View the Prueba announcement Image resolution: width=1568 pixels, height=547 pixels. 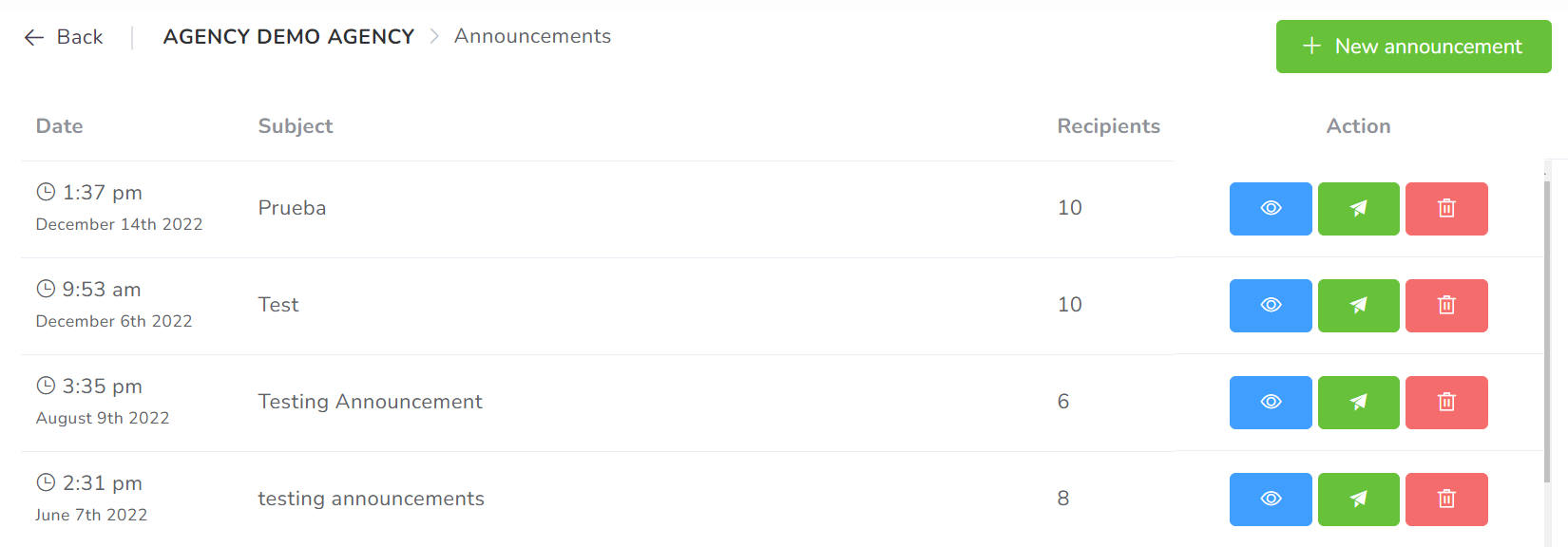pyautogui.click(x=1271, y=209)
